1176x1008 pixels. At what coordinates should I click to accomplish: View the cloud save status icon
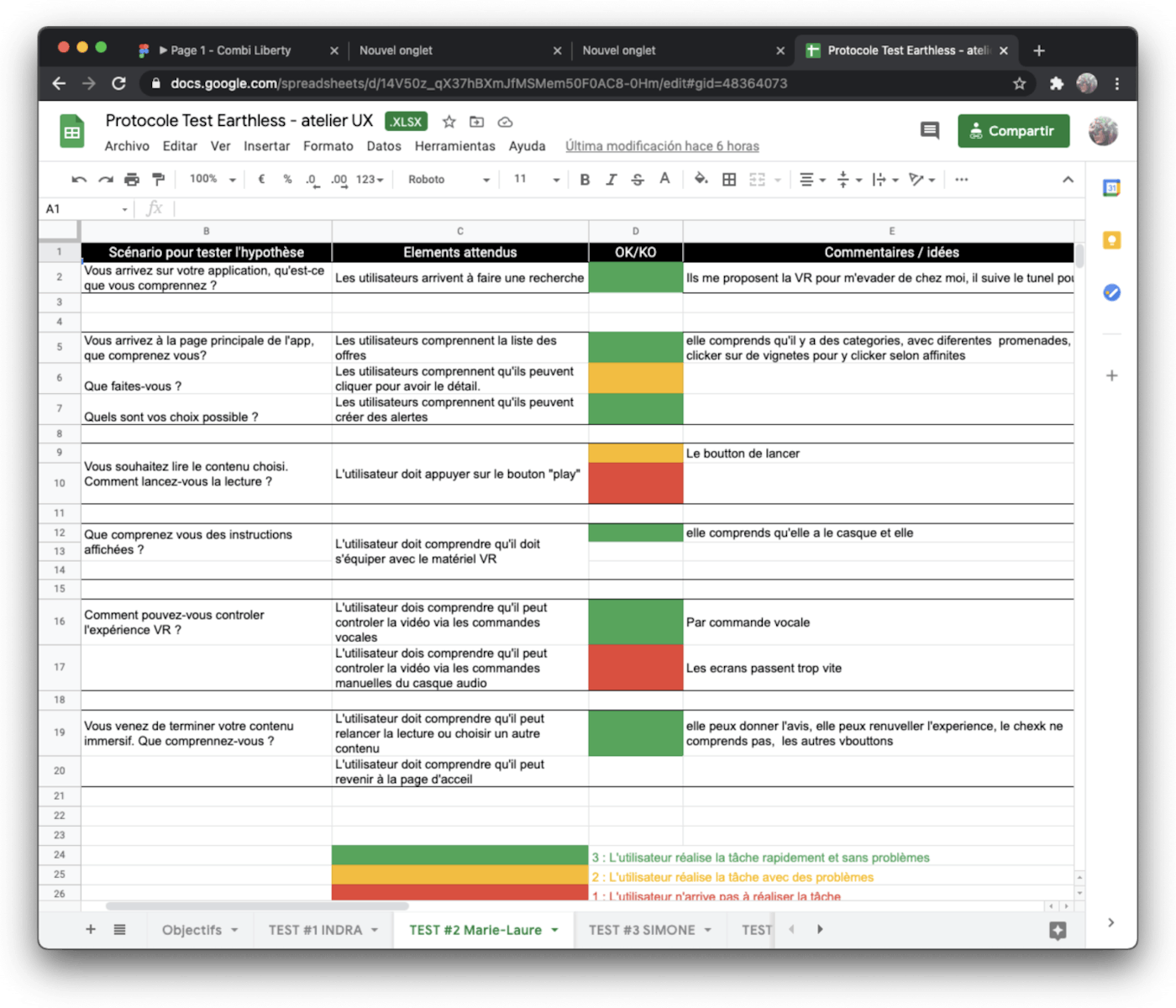click(505, 122)
